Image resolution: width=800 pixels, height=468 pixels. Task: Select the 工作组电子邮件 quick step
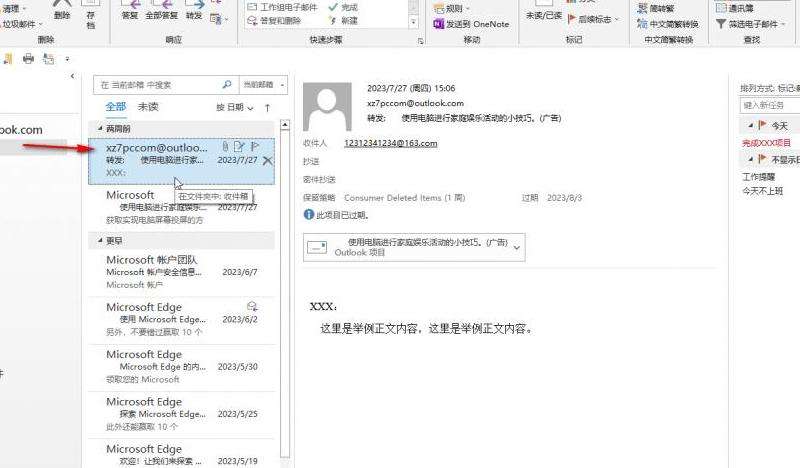282,7
